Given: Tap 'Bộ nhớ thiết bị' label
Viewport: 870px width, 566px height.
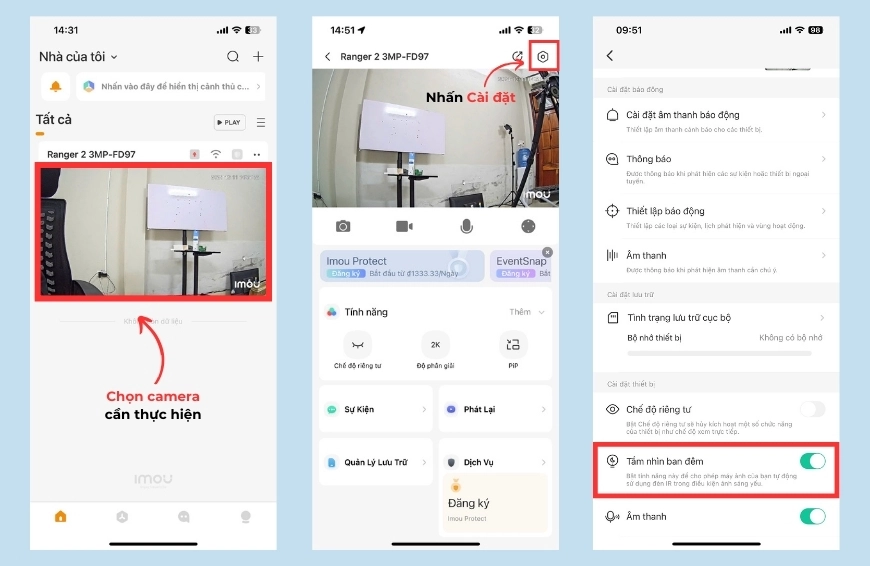Looking at the screenshot, I should point(654,337).
